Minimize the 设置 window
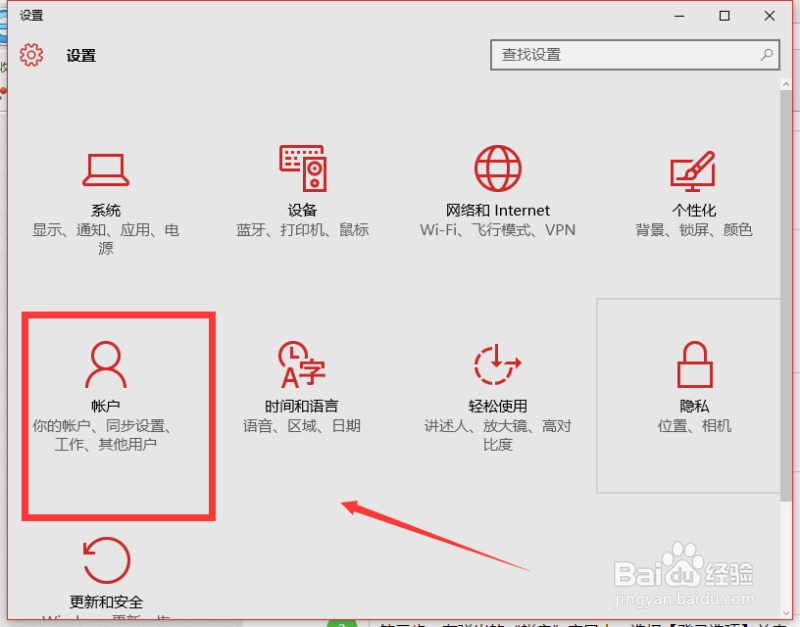The height and width of the screenshot is (627, 800). [x=679, y=16]
